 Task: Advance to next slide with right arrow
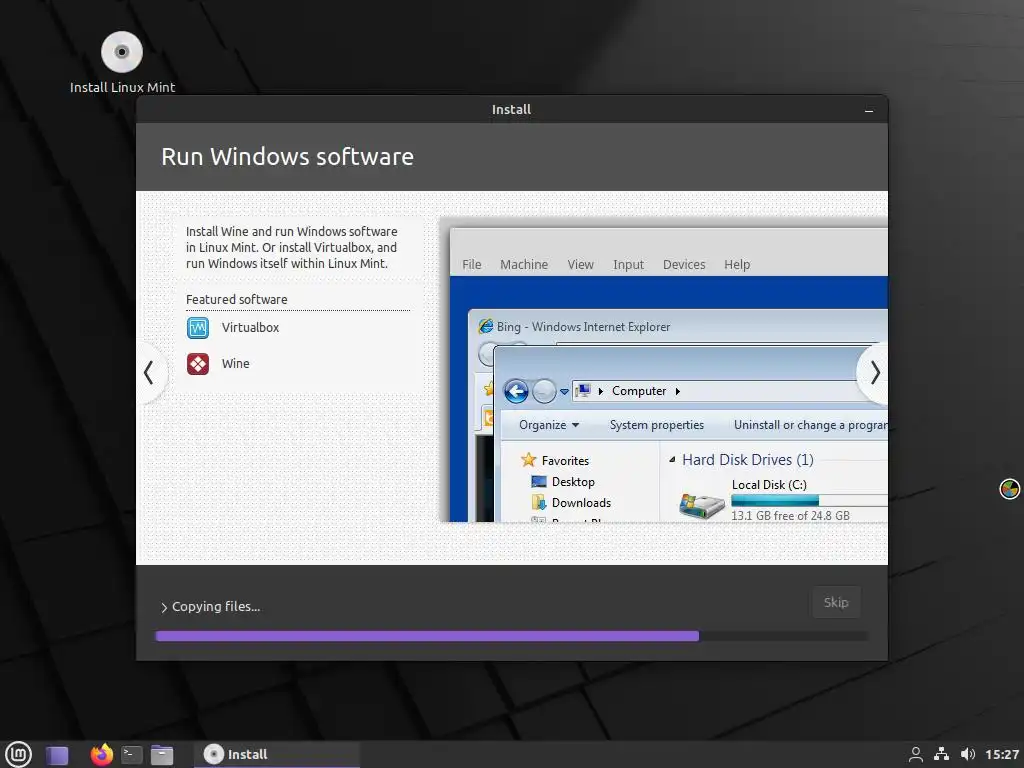[874, 373]
